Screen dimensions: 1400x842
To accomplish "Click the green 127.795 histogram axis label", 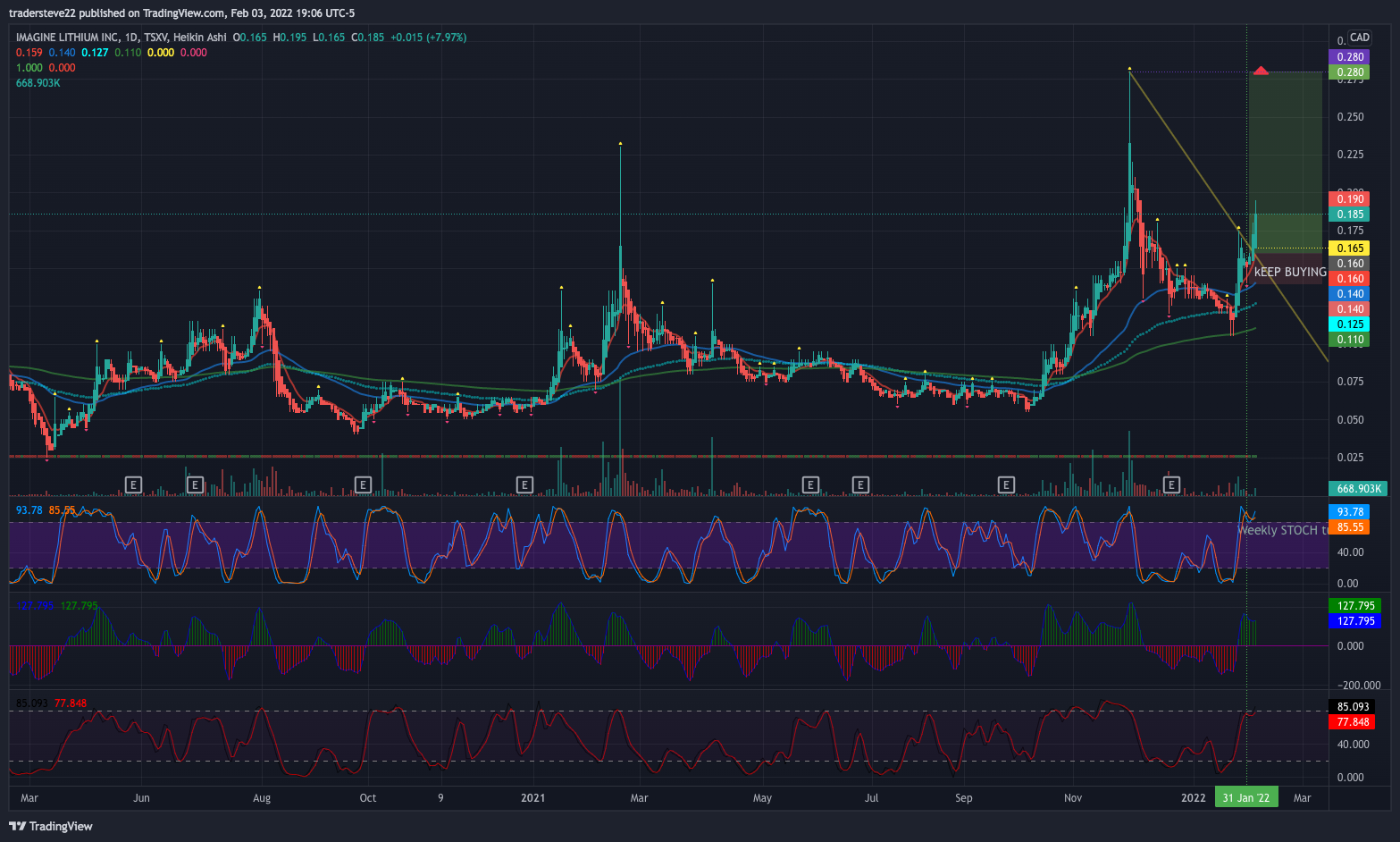I will pos(1354,605).
